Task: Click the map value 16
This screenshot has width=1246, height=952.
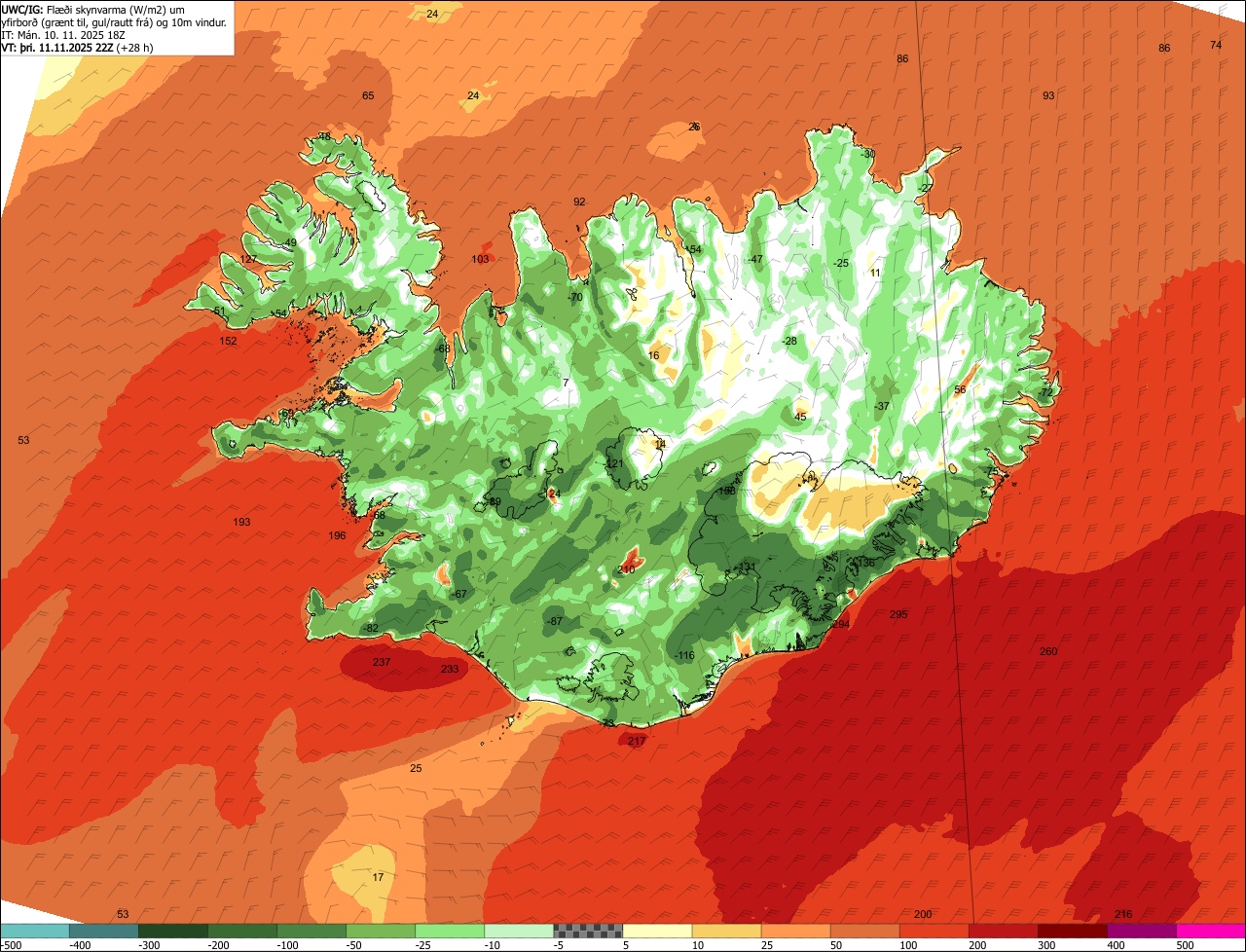Action: (x=653, y=355)
